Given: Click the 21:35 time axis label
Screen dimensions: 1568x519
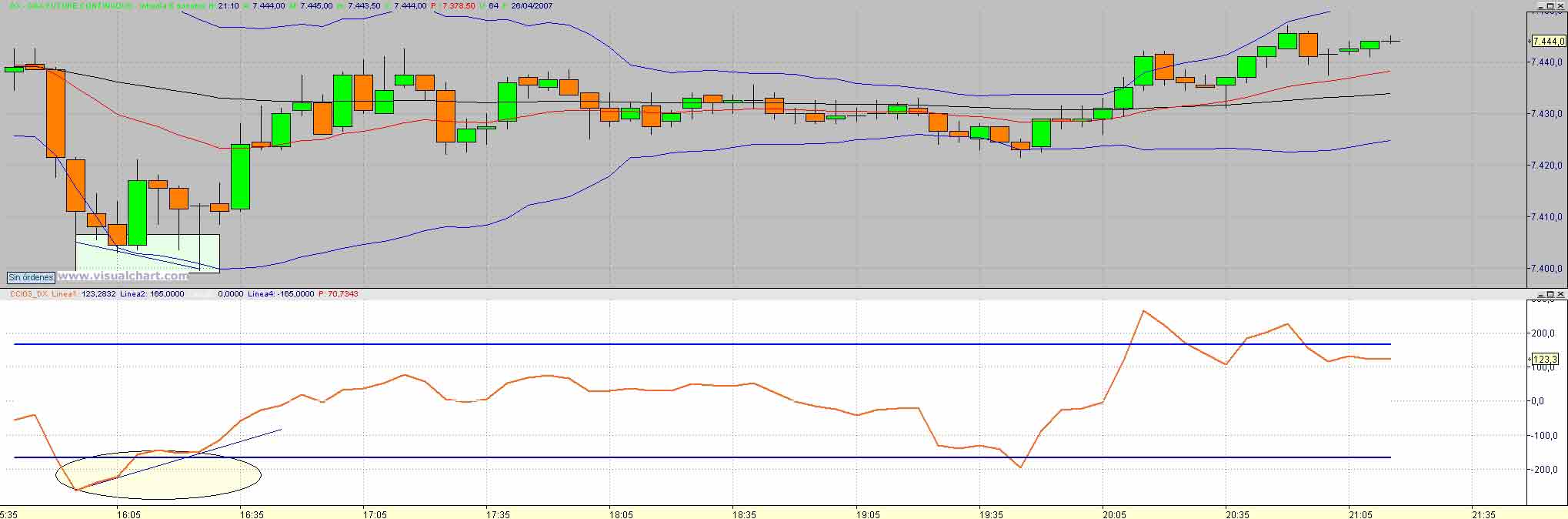Looking at the screenshot, I should click(1483, 514).
